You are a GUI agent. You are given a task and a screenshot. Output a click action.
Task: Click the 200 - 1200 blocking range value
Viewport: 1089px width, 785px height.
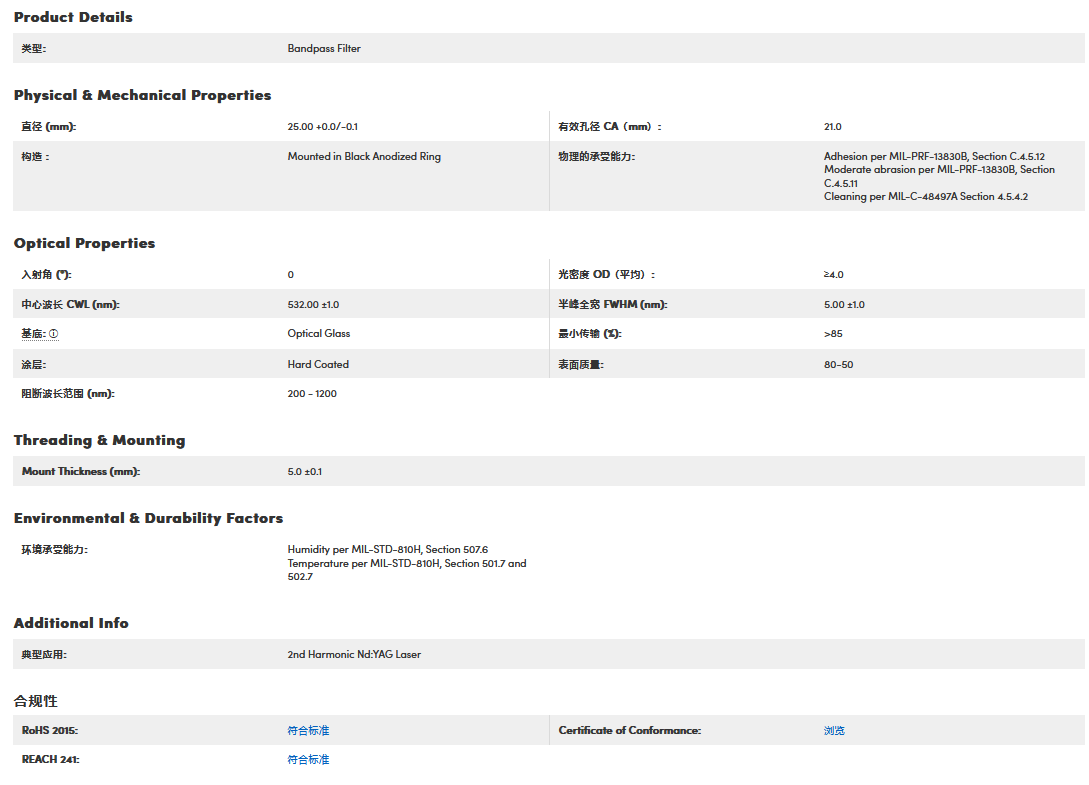click(312, 394)
